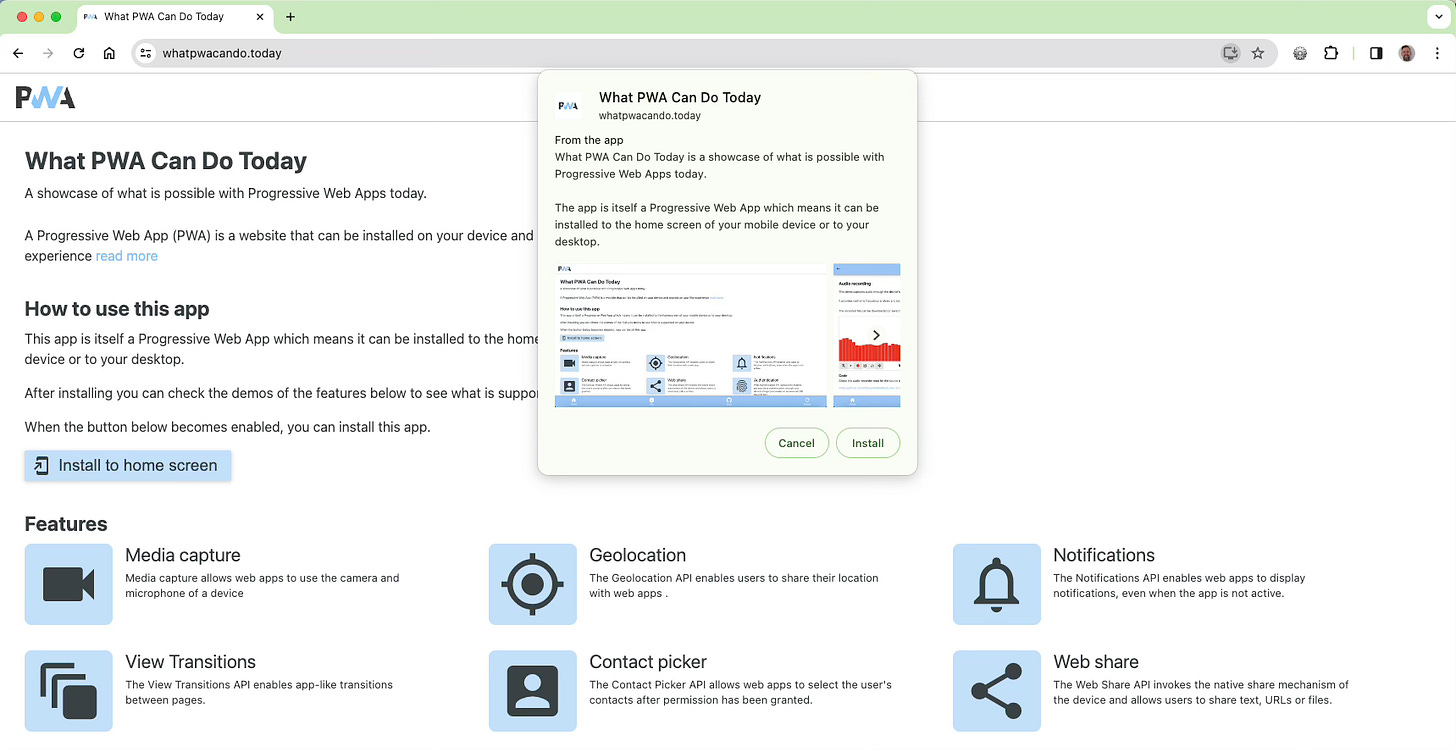Open the browser home page
1456x751 pixels.
pyautogui.click(x=109, y=53)
